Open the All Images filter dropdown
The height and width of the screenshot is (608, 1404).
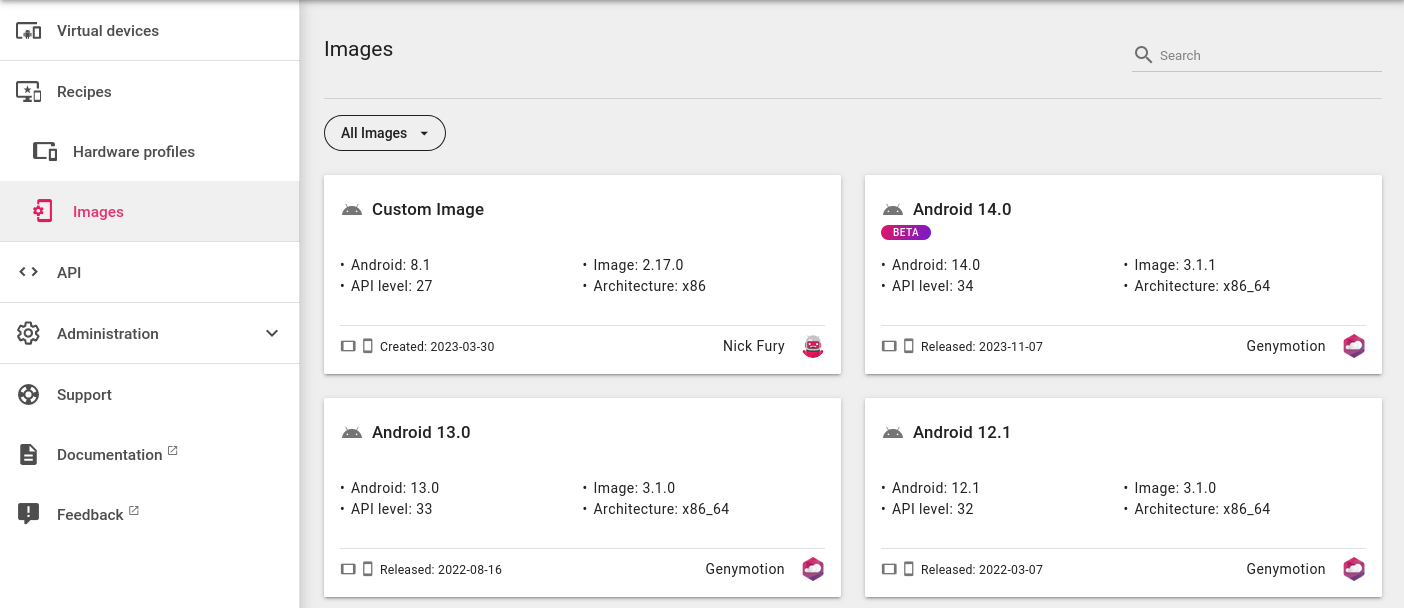click(x=384, y=132)
